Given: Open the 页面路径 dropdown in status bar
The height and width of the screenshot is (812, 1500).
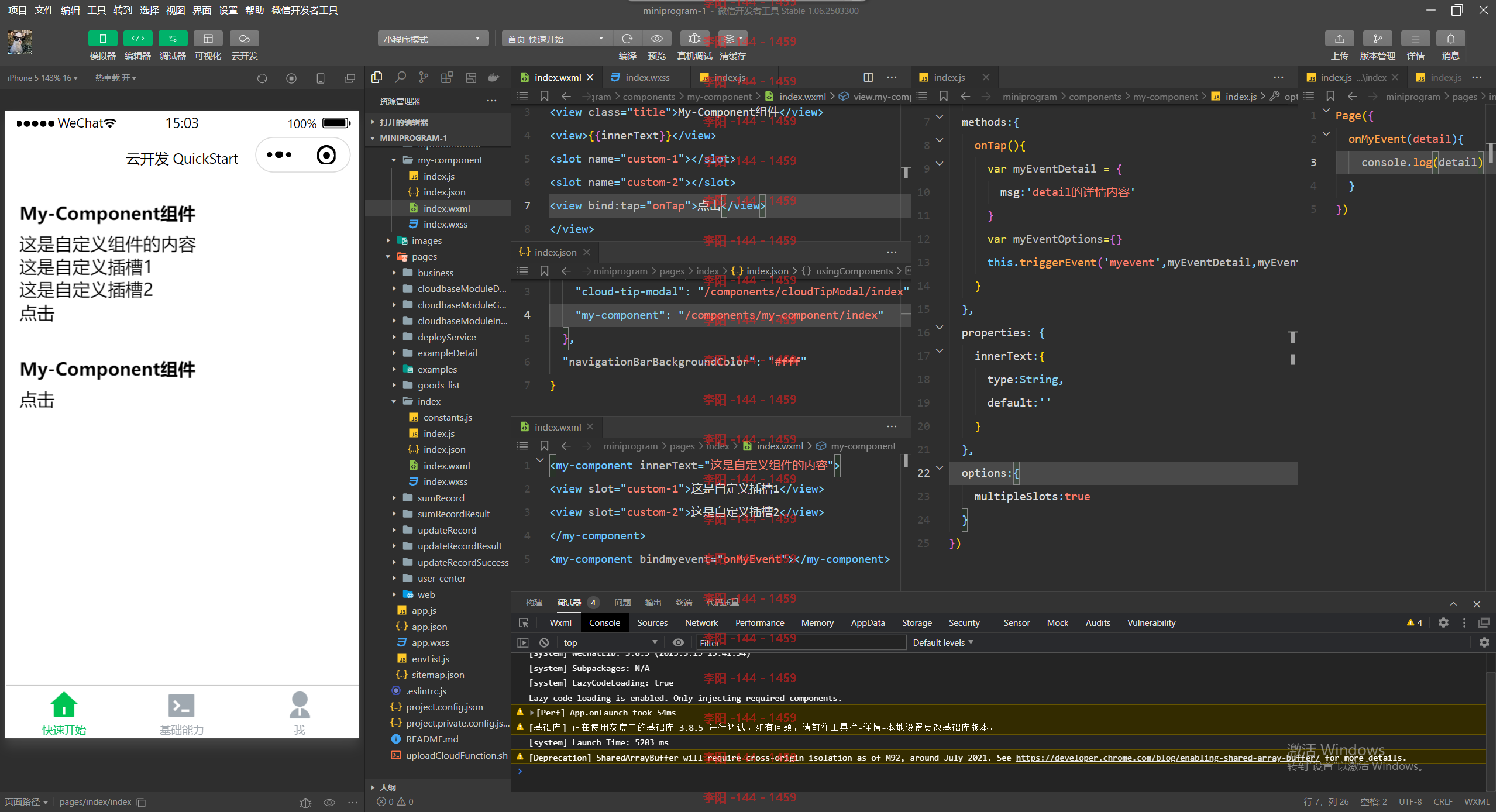Looking at the screenshot, I should tap(26, 802).
